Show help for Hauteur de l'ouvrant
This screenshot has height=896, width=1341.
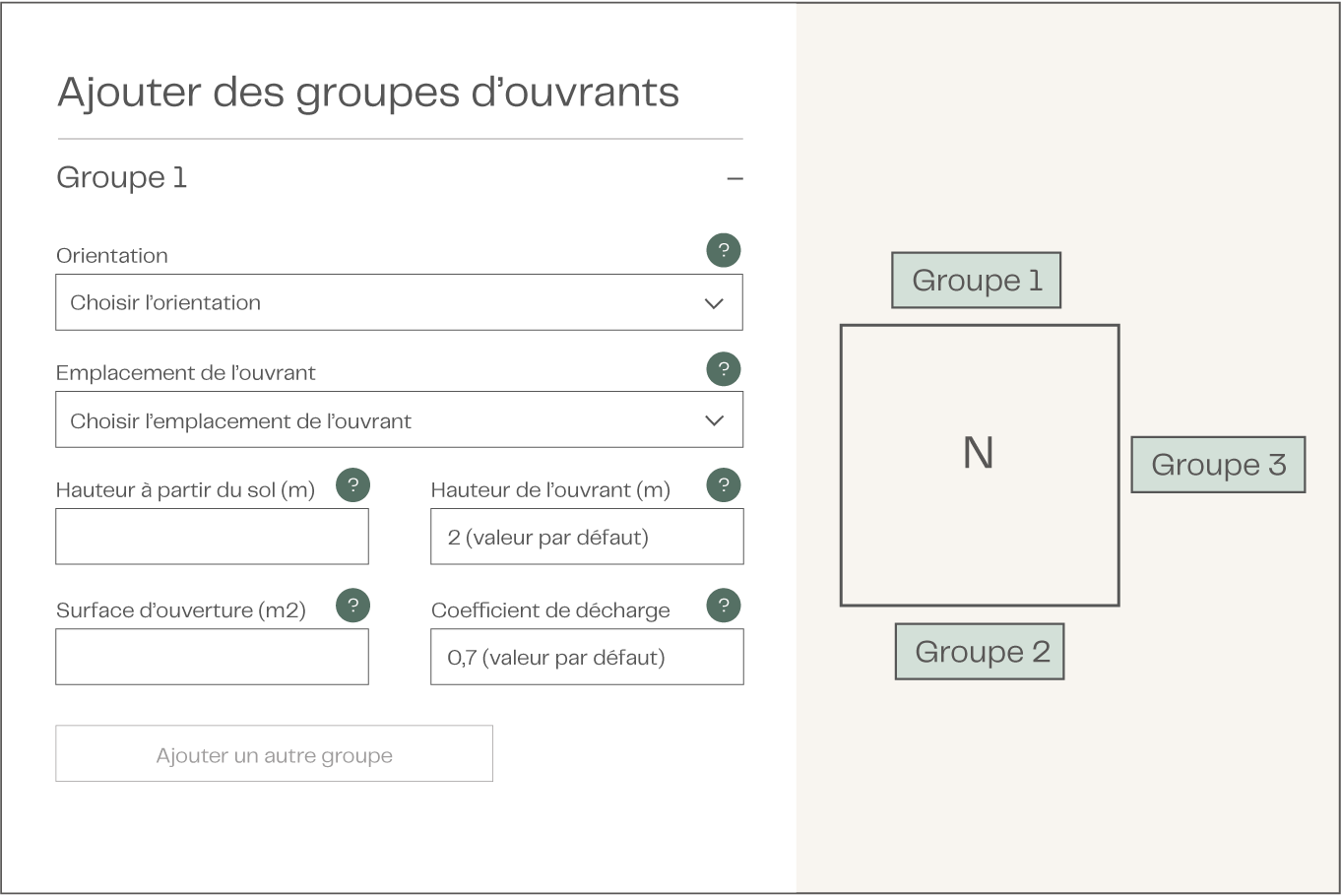(x=723, y=484)
